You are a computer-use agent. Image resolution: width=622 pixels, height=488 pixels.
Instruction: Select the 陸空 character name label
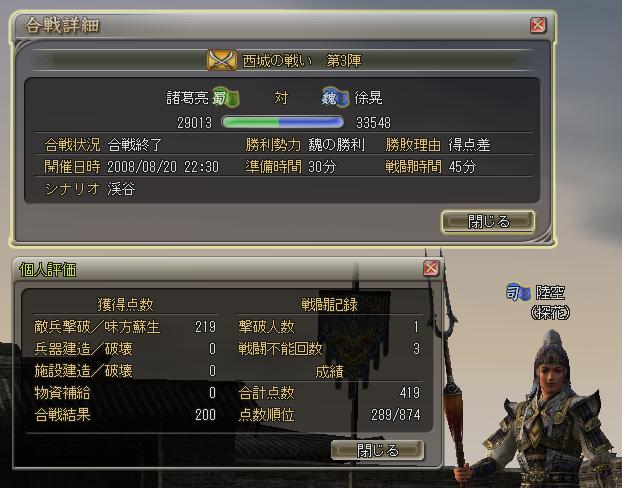tap(550, 293)
